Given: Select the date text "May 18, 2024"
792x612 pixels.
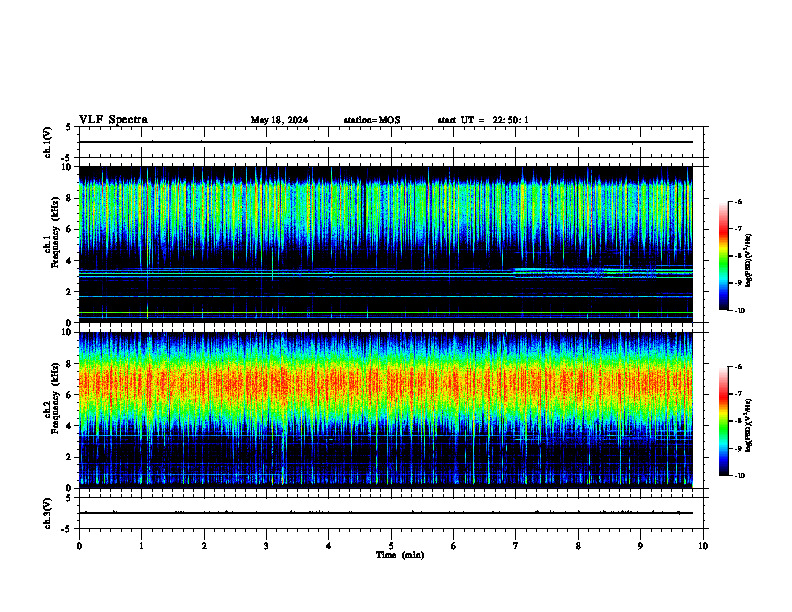Looking at the screenshot, I should 279,120.
